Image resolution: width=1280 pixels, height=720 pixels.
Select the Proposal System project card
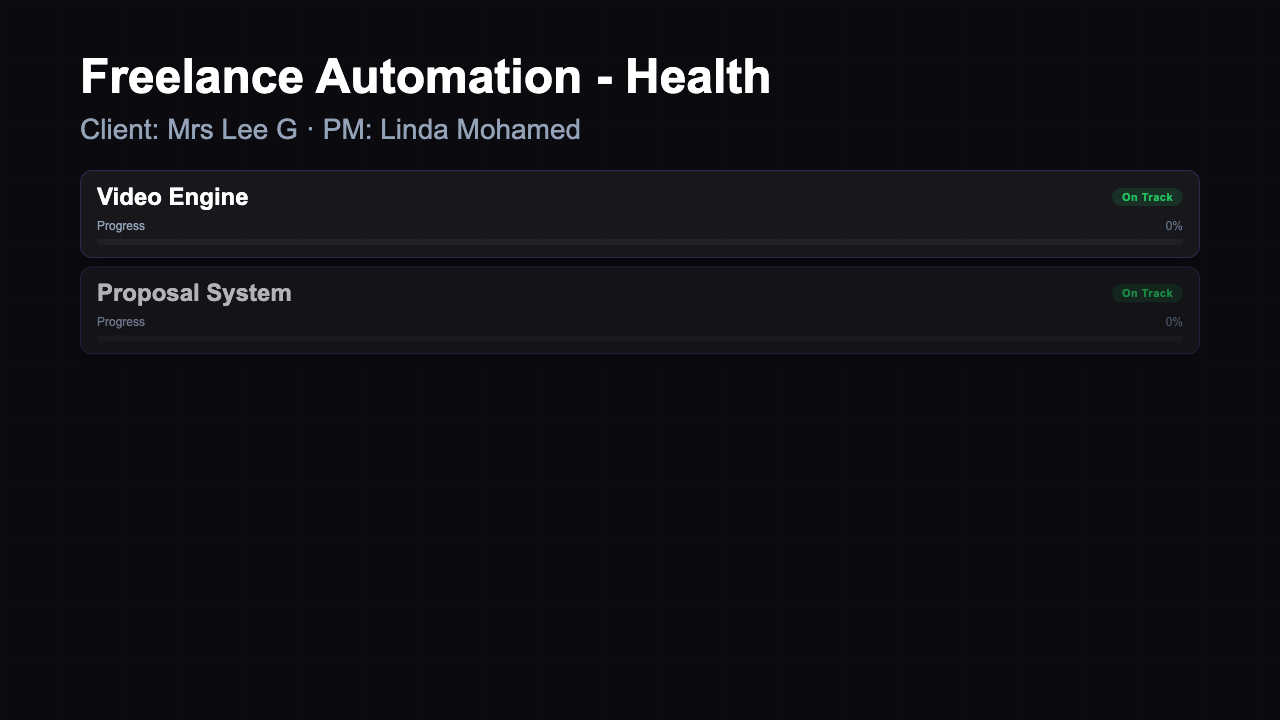640,309
